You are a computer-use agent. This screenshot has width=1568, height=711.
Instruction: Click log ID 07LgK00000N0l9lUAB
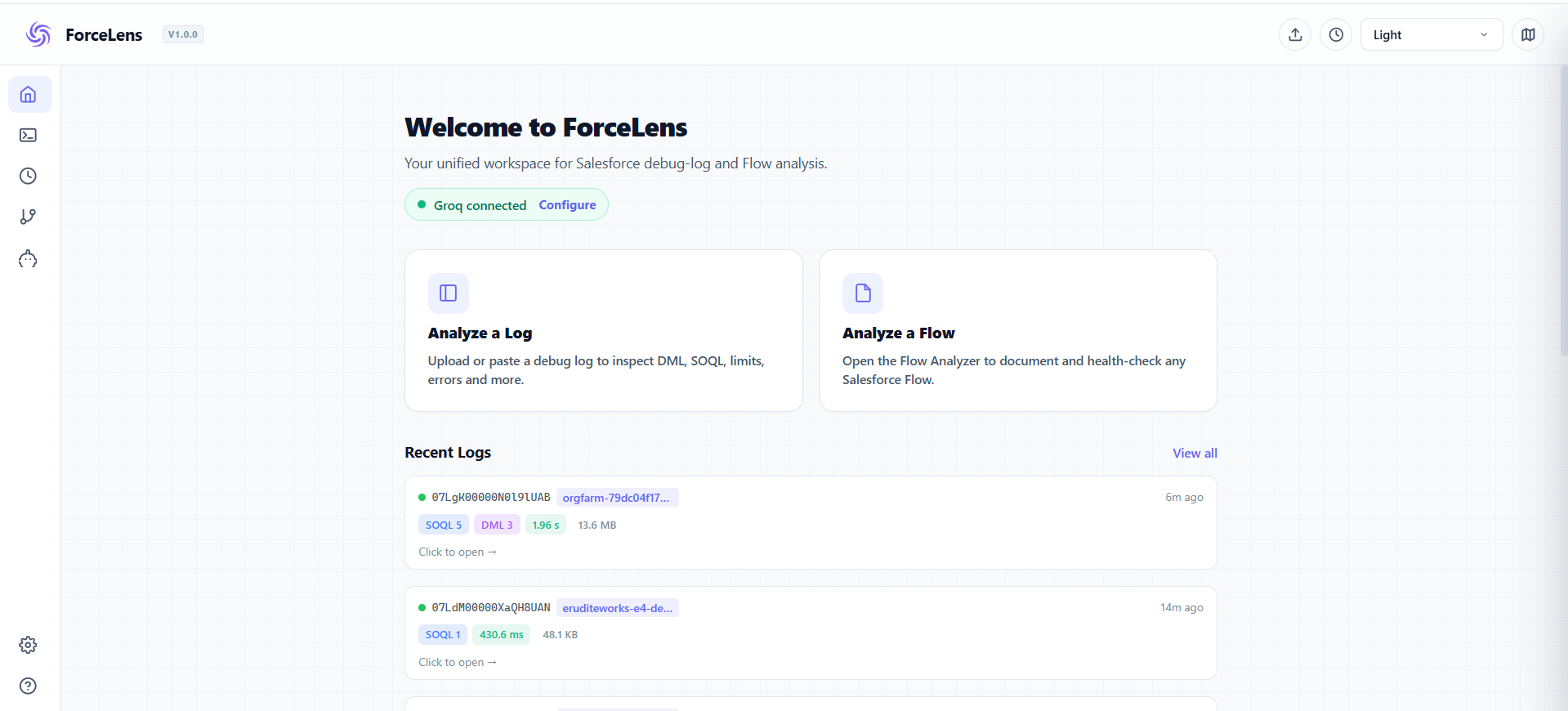tap(491, 498)
